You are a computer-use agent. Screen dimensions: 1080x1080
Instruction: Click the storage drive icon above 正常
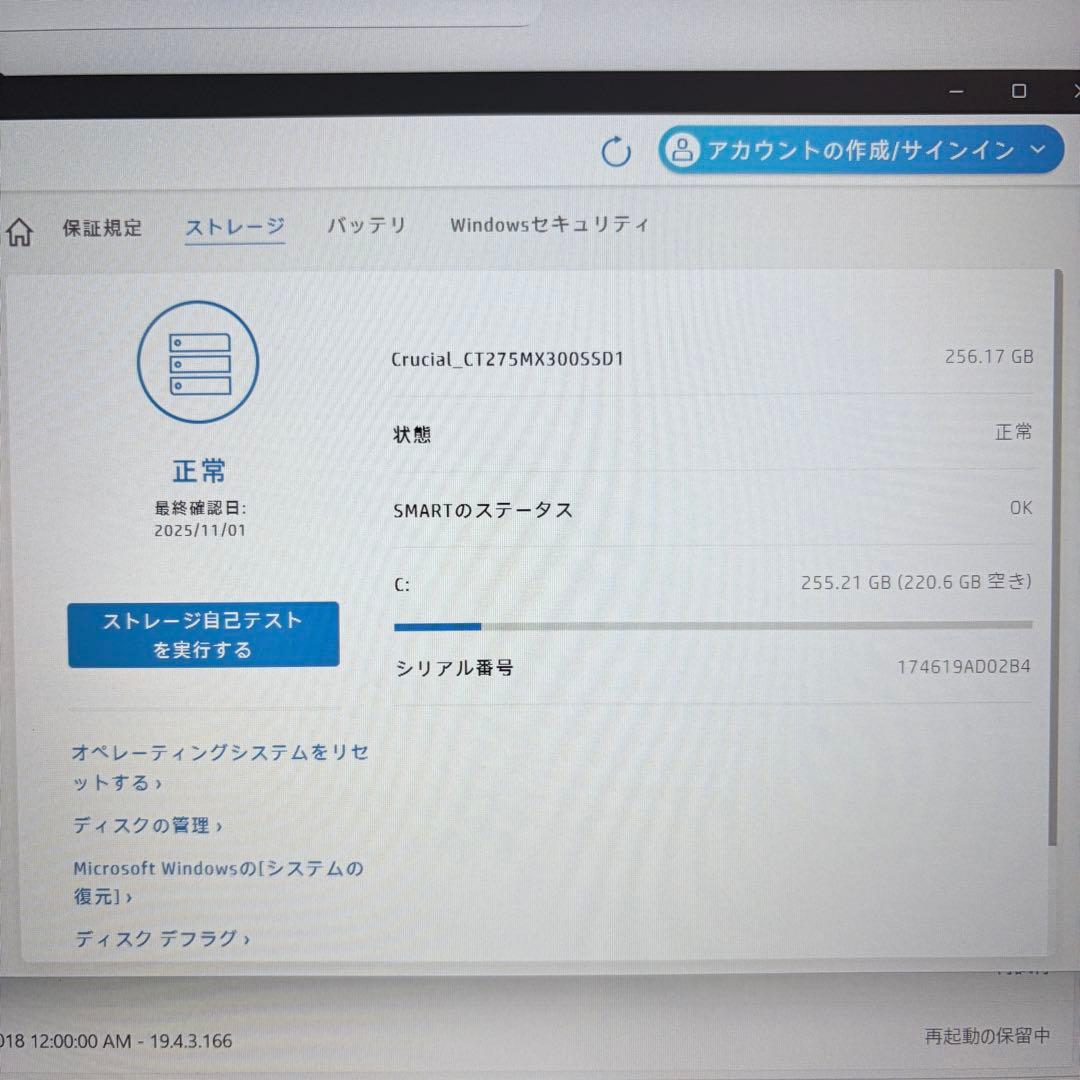(x=197, y=362)
